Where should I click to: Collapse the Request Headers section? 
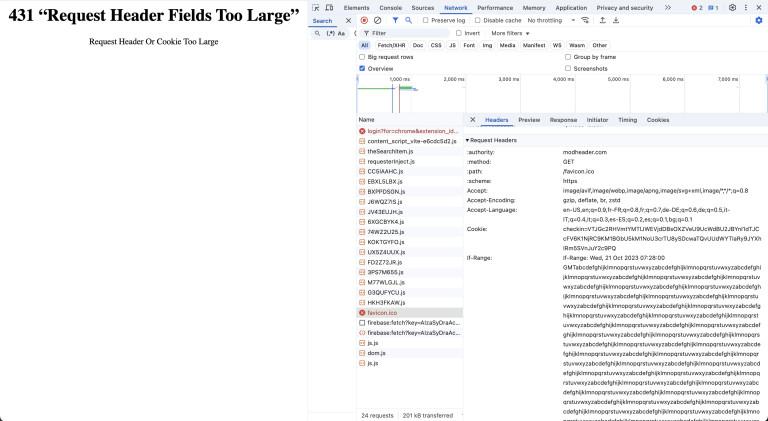point(492,140)
